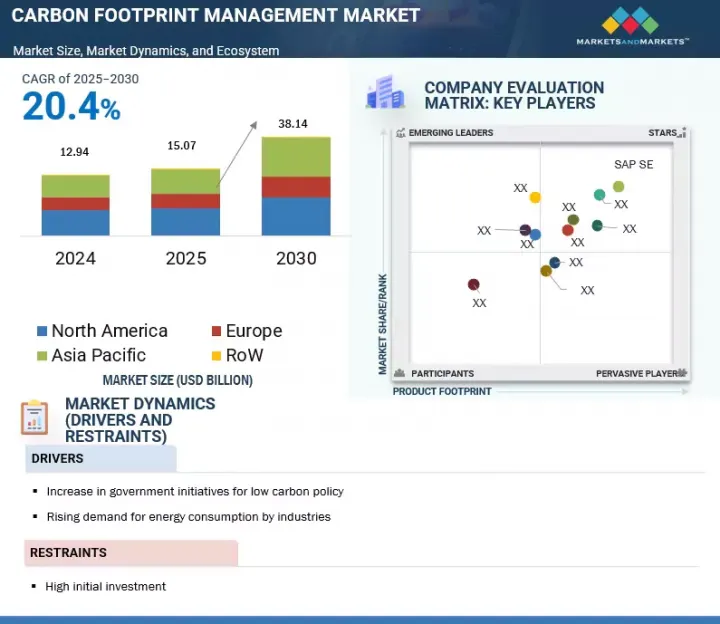The height and width of the screenshot is (624, 720).
Task: Click the Emerging Leaders quadrant icon
Action: 400,133
